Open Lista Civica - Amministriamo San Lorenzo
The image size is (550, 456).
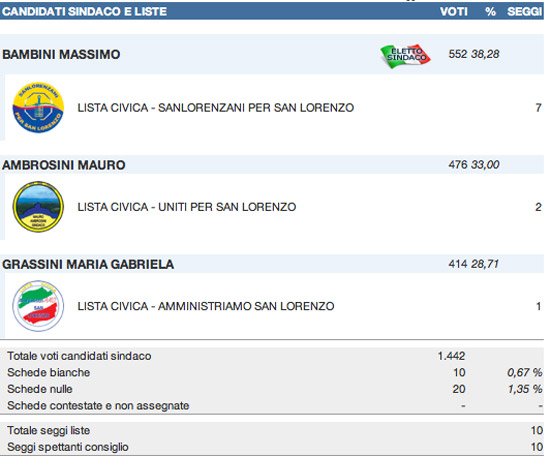click(206, 306)
